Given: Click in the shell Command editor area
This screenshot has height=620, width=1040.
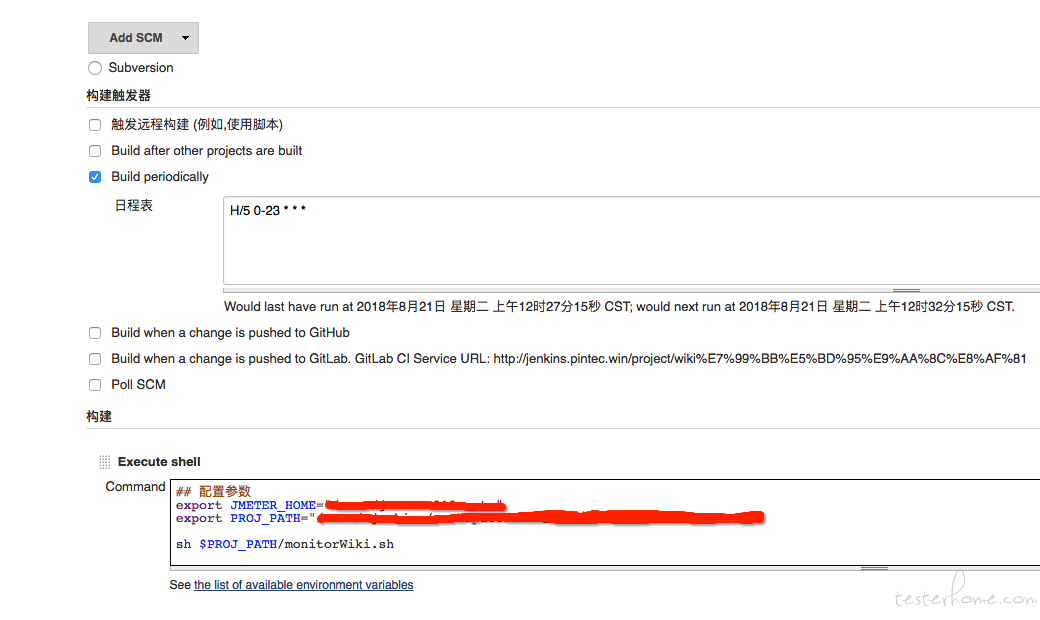Looking at the screenshot, I should pyautogui.click(x=605, y=523).
